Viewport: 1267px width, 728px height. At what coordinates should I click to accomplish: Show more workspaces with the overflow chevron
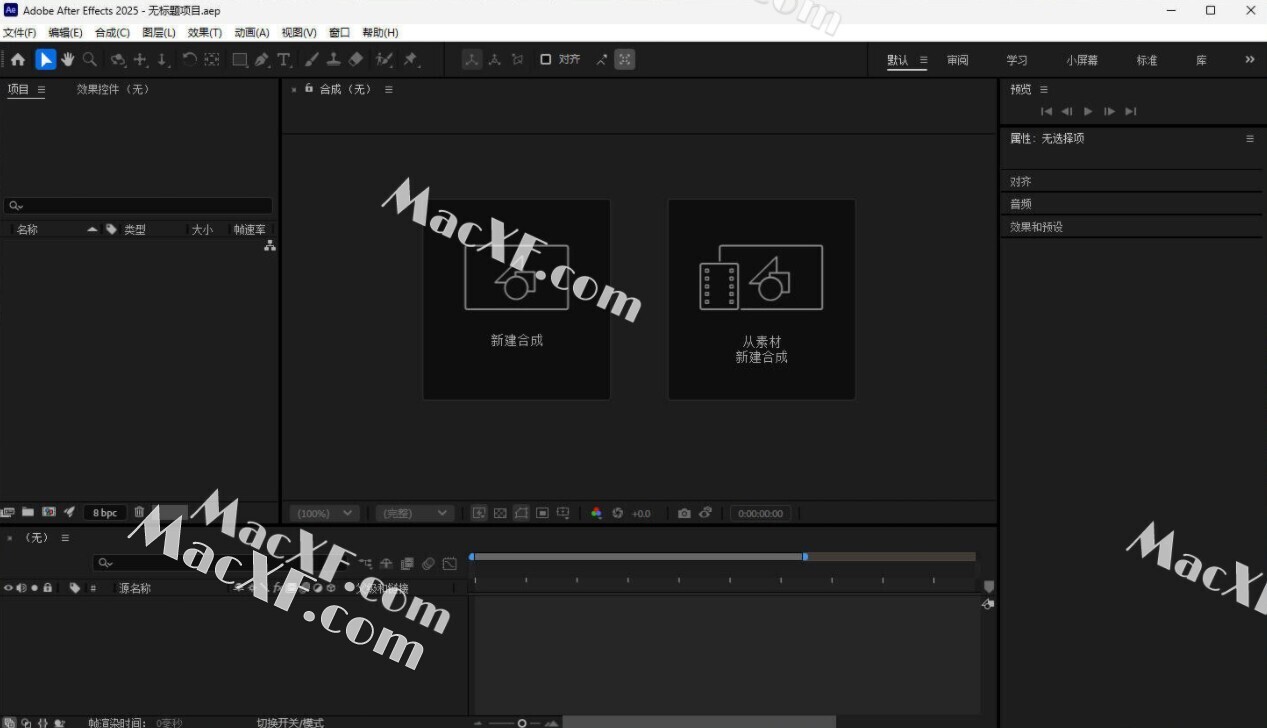1249,60
